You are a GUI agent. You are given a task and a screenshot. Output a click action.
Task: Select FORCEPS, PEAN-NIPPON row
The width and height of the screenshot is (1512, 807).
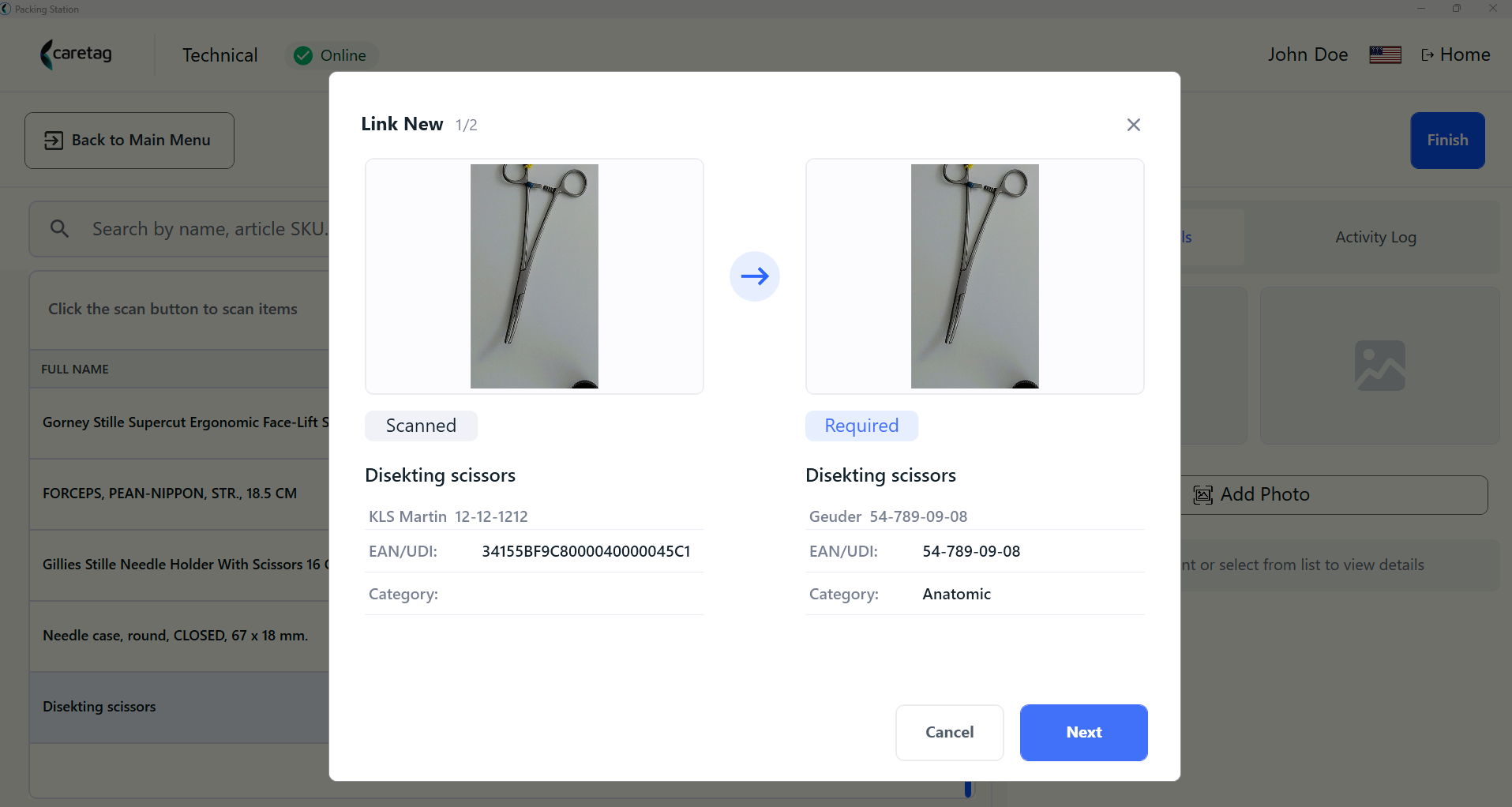(180, 494)
